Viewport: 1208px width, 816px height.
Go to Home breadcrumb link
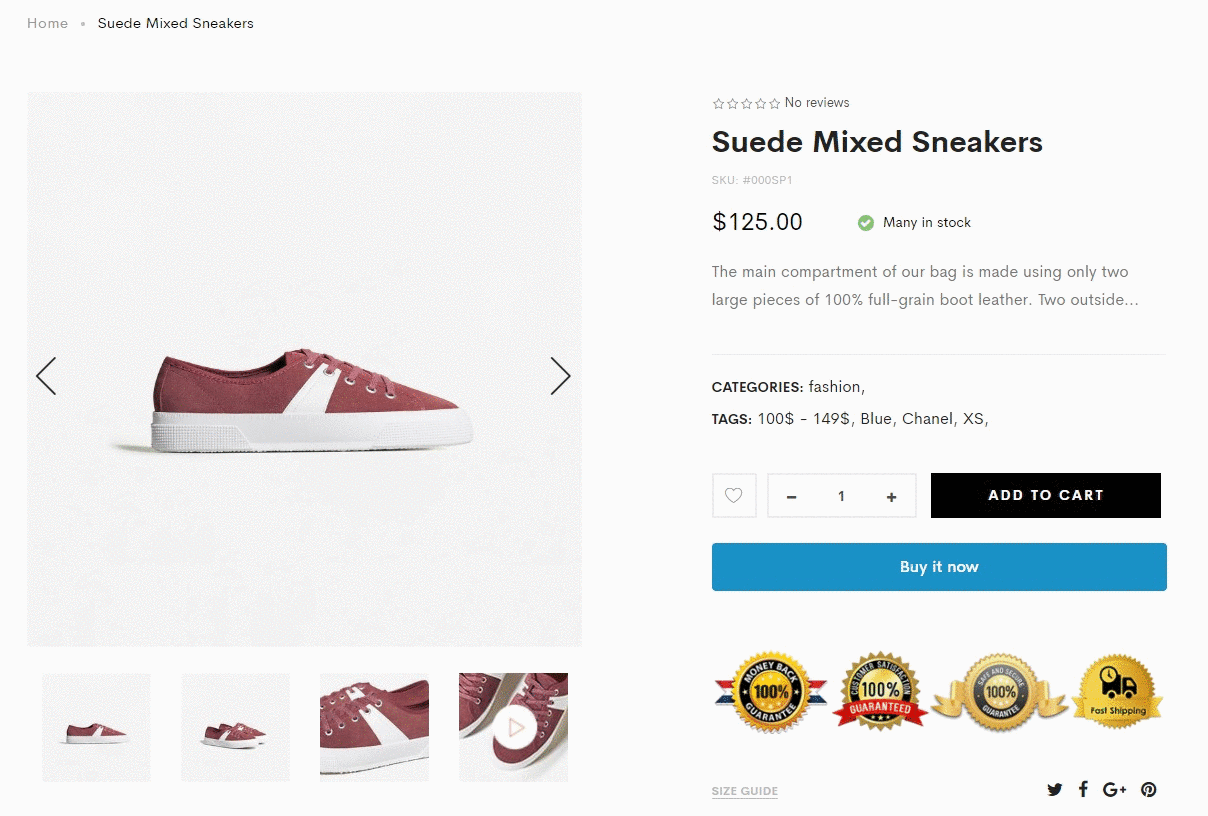[x=47, y=23]
